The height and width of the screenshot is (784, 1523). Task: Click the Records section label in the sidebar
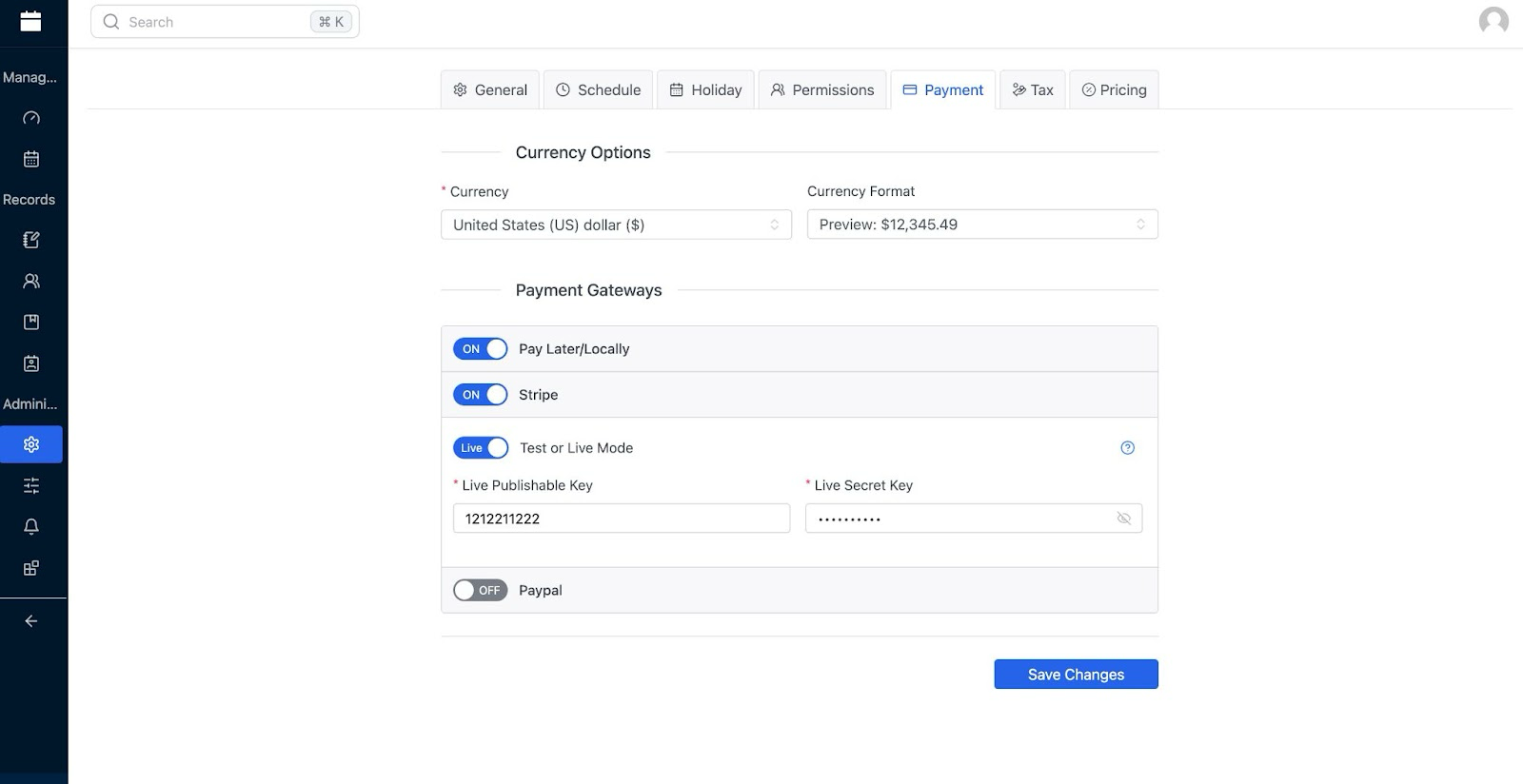point(29,200)
